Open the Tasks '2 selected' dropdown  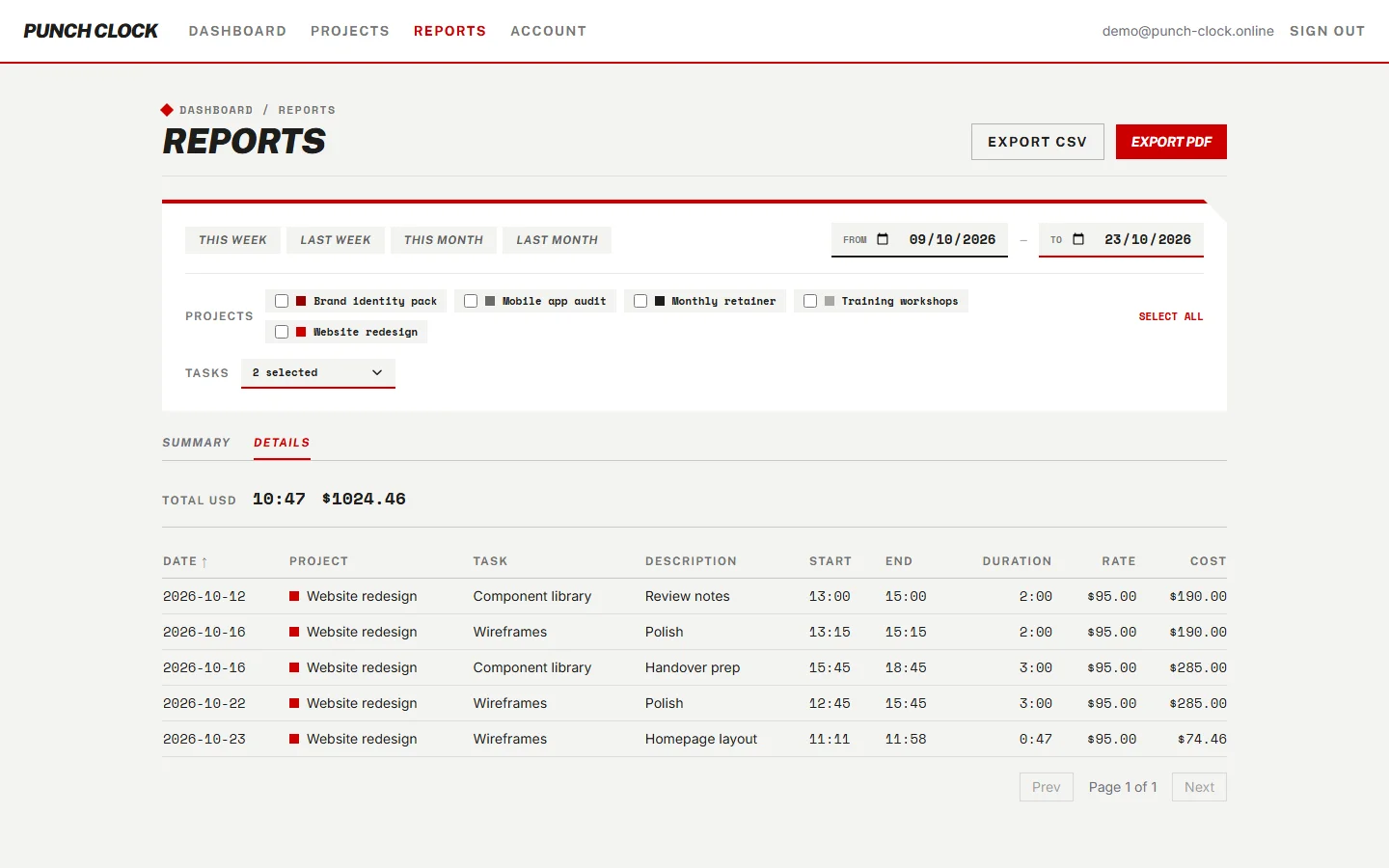tap(318, 373)
